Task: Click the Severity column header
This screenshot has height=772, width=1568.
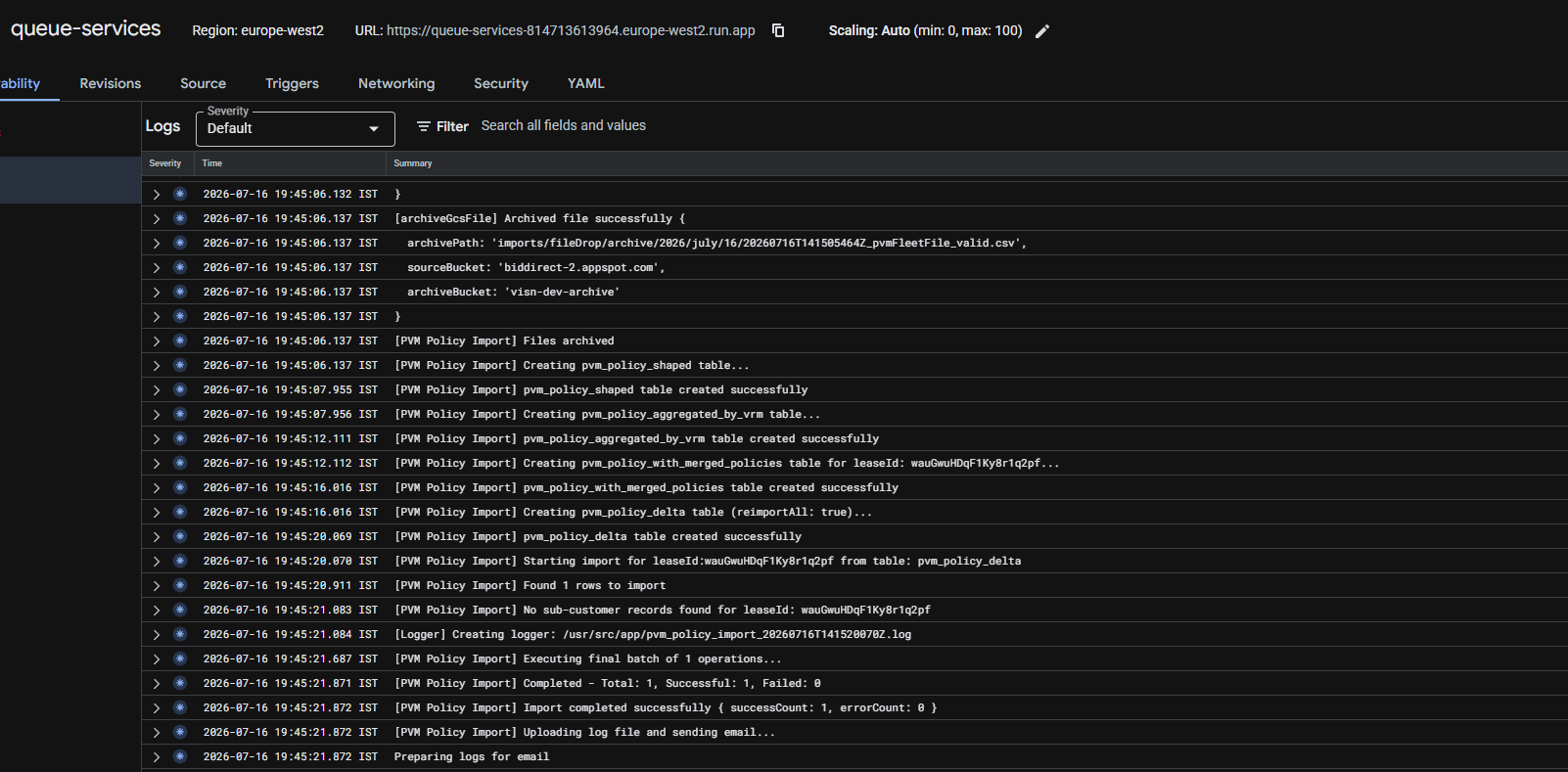Action: click(x=164, y=163)
